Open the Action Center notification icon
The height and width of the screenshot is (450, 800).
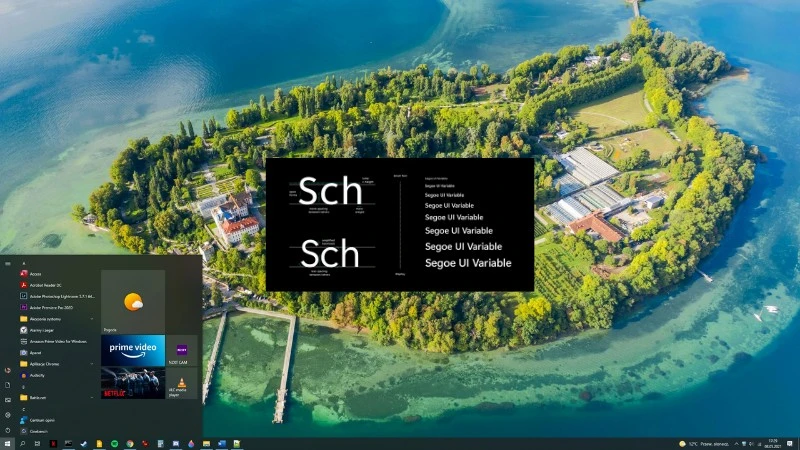(790, 444)
